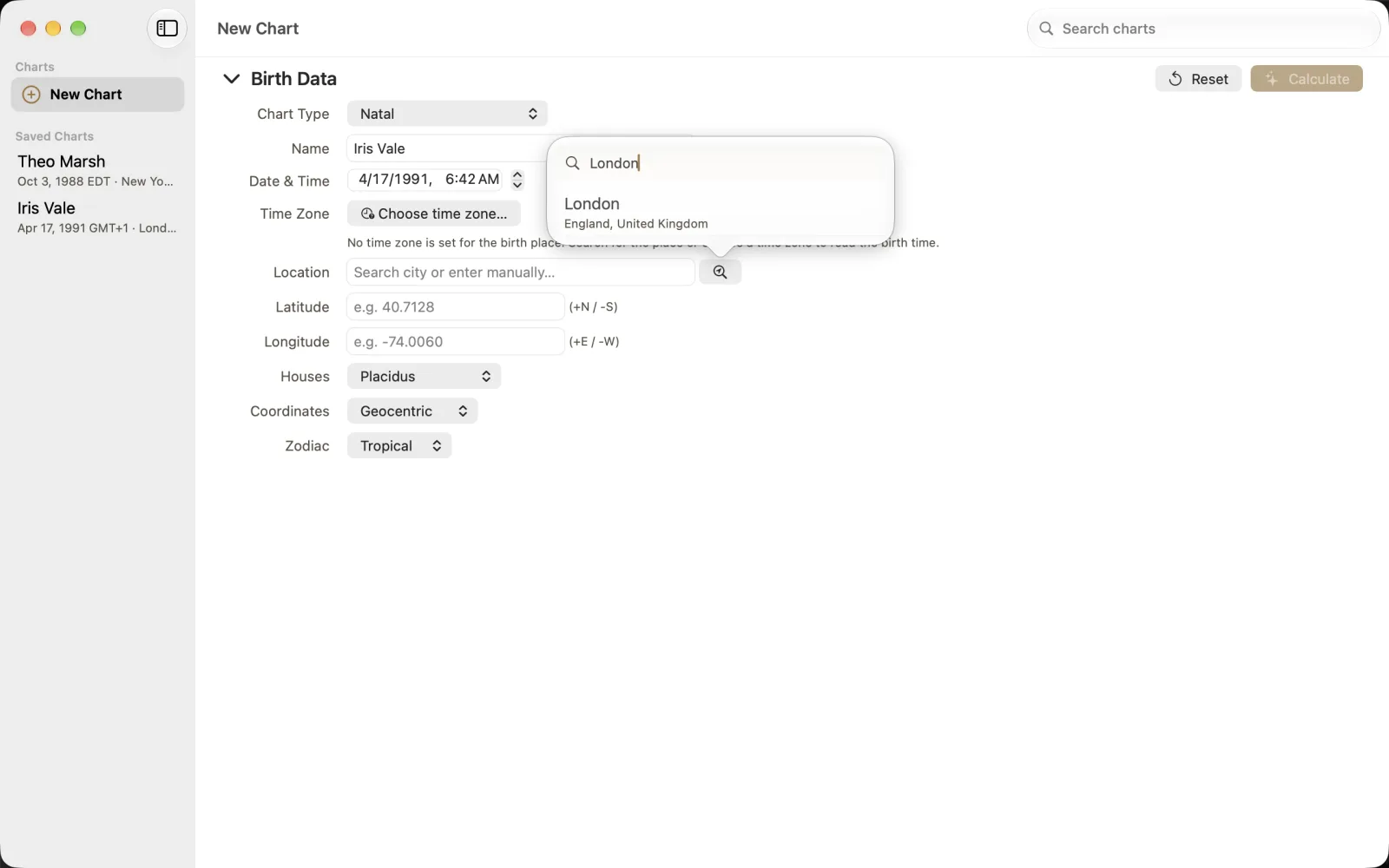Image resolution: width=1389 pixels, height=868 pixels.
Task: Click the Saved Charts heading
Action: click(55, 136)
